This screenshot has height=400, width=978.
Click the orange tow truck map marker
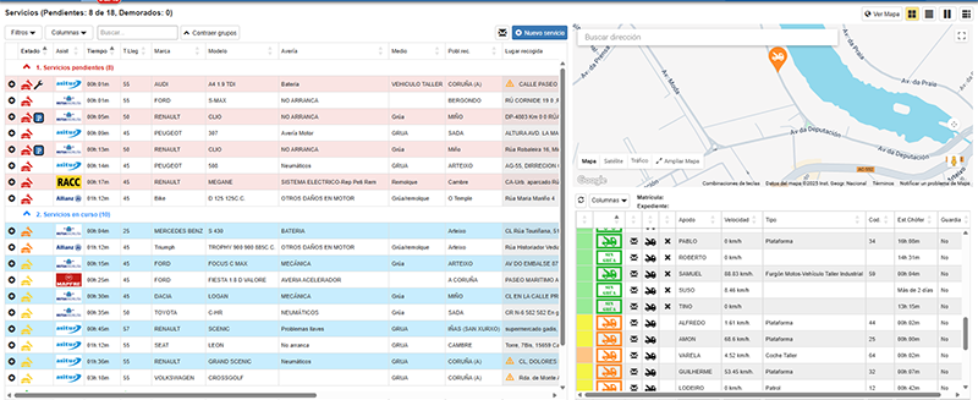[x=775, y=59]
